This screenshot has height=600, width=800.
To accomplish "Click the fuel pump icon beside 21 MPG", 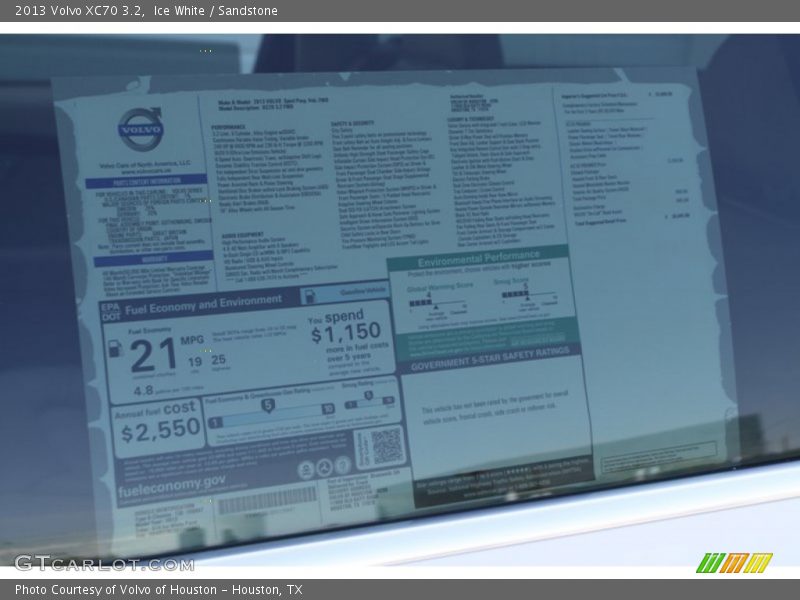I will pyautogui.click(x=115, y=348).
